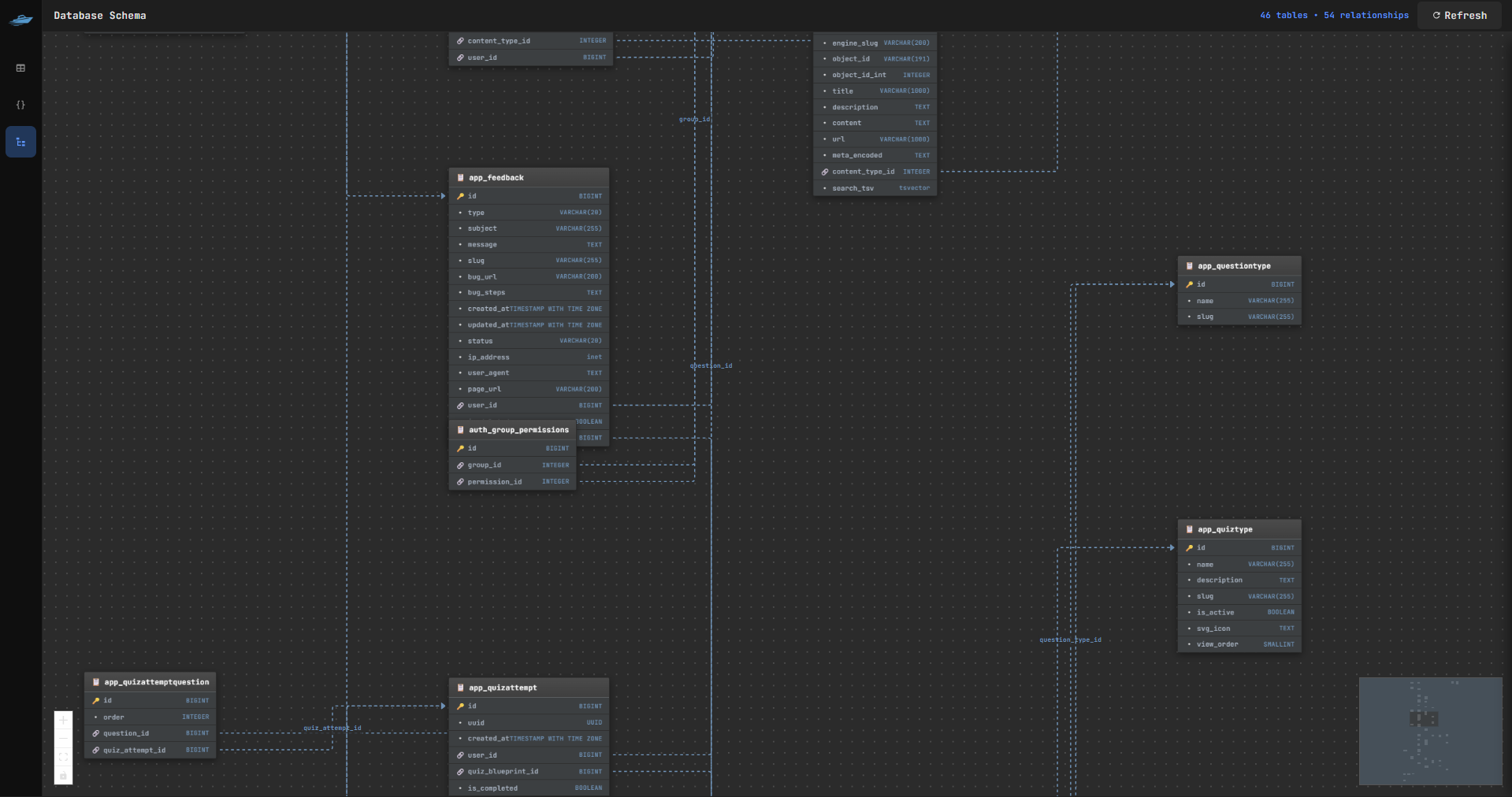Image resolution: width=1512 pixels, height=797 pixels.
Task: Click the minimap in the corner
Action: [x=1430, y=731]
